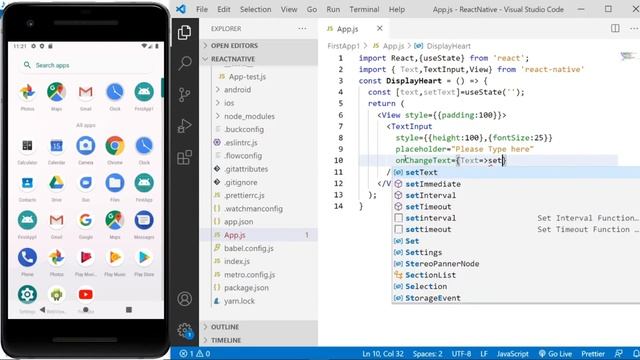Open the Drive app on emulator
The image size is (640, 360).
tap(56, 183)
